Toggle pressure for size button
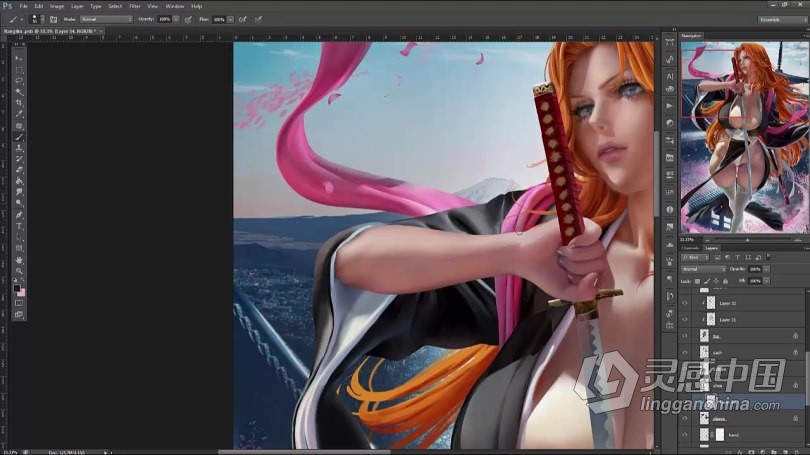 coord(258,20)
